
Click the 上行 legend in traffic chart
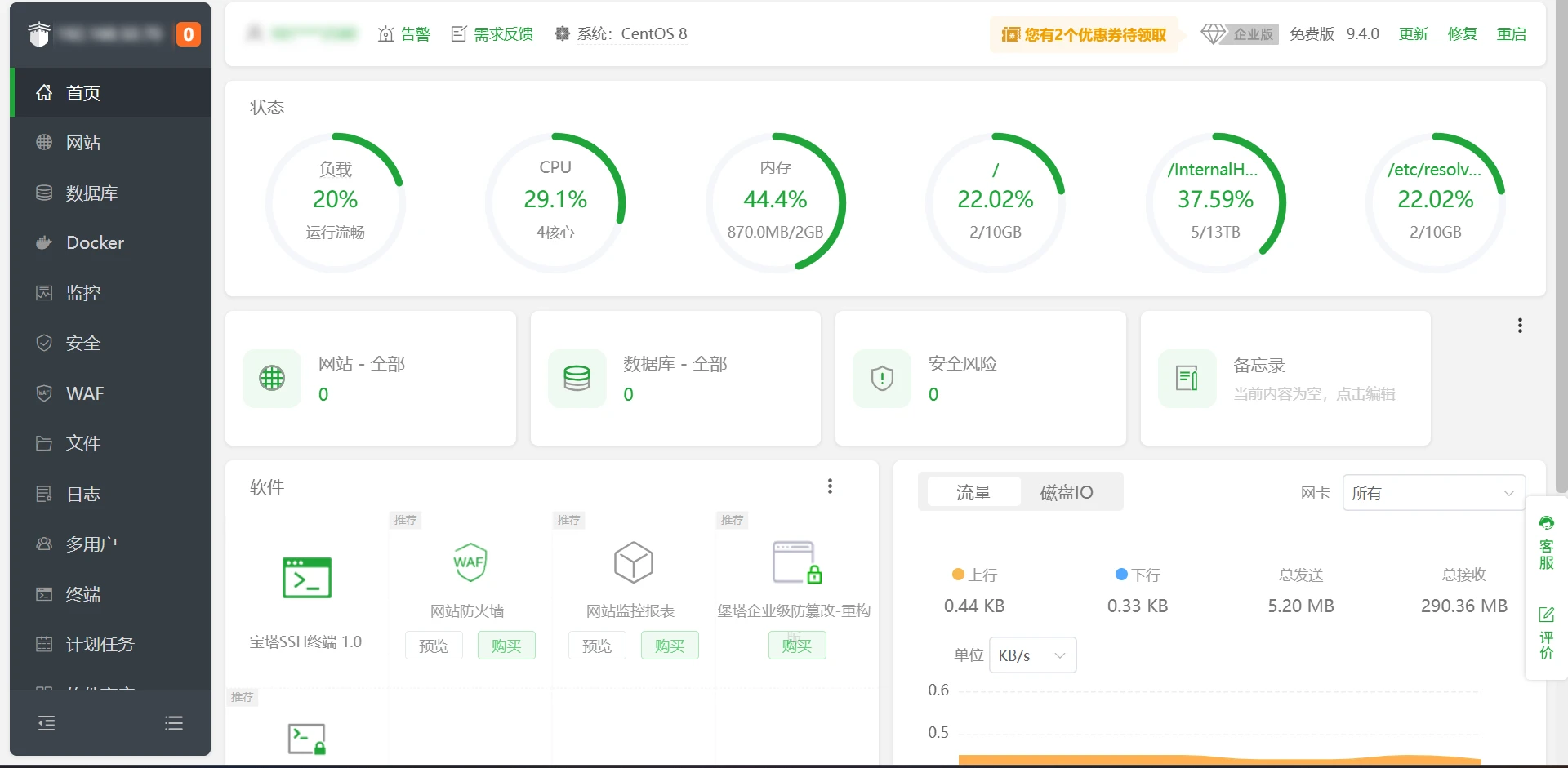(974, 575)
